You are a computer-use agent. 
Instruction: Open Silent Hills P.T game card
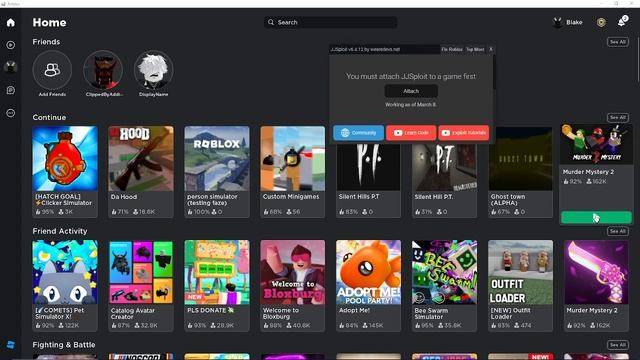coord(369,180)
